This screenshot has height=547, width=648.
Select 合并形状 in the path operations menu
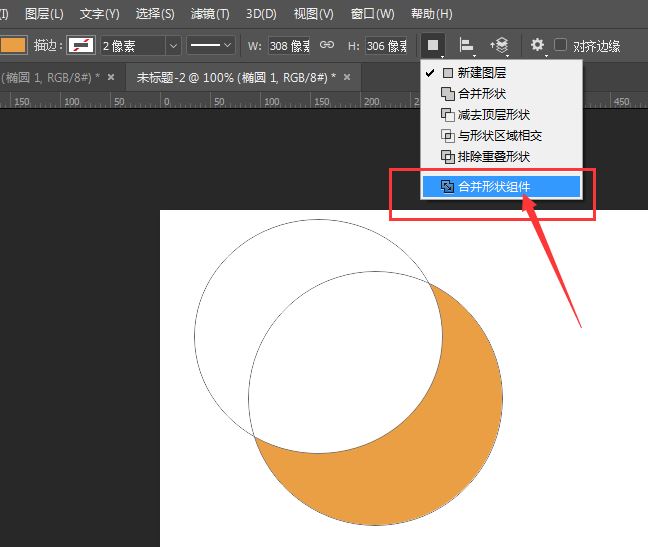pos(501,94)
